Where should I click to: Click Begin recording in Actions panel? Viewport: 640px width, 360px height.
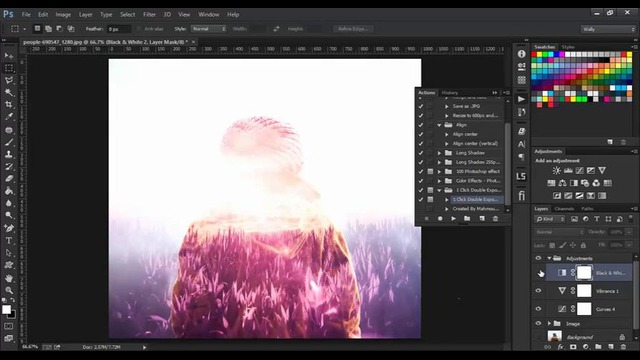[440, 218]
